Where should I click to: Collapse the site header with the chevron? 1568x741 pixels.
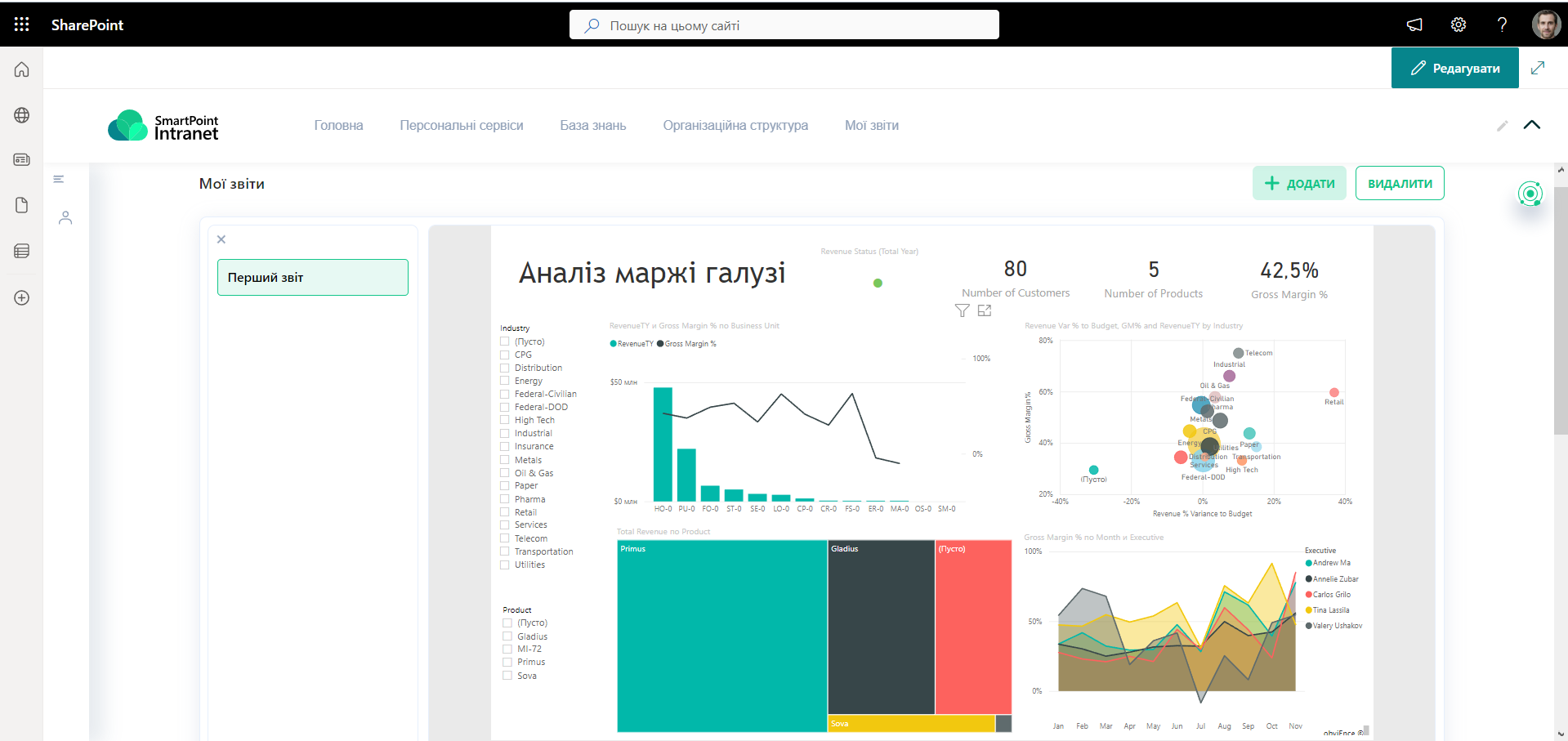pos(1531,125)
